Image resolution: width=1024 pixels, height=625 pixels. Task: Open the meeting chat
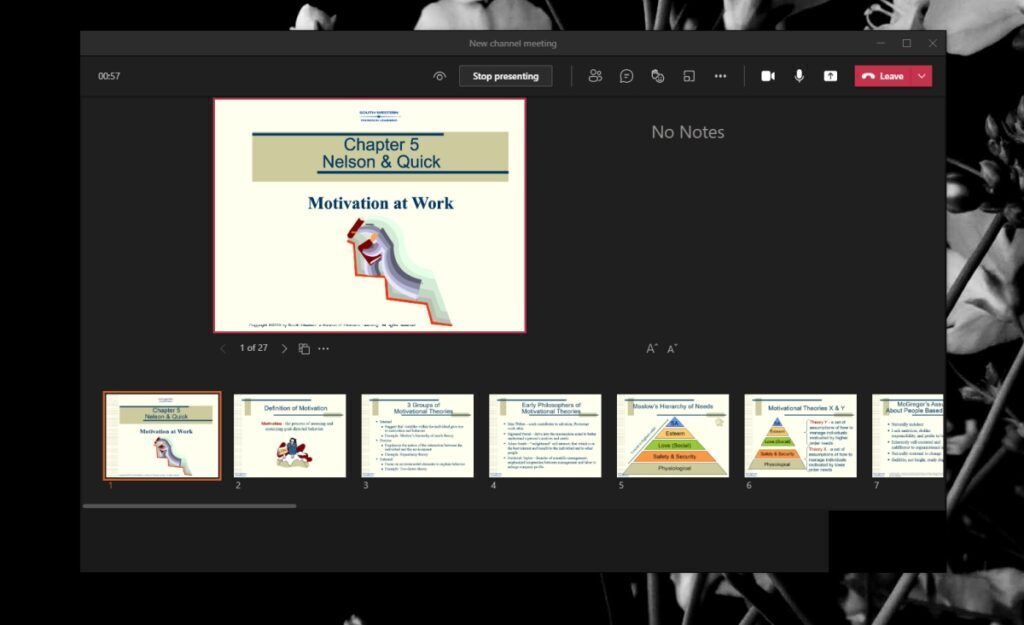(626, 75)
